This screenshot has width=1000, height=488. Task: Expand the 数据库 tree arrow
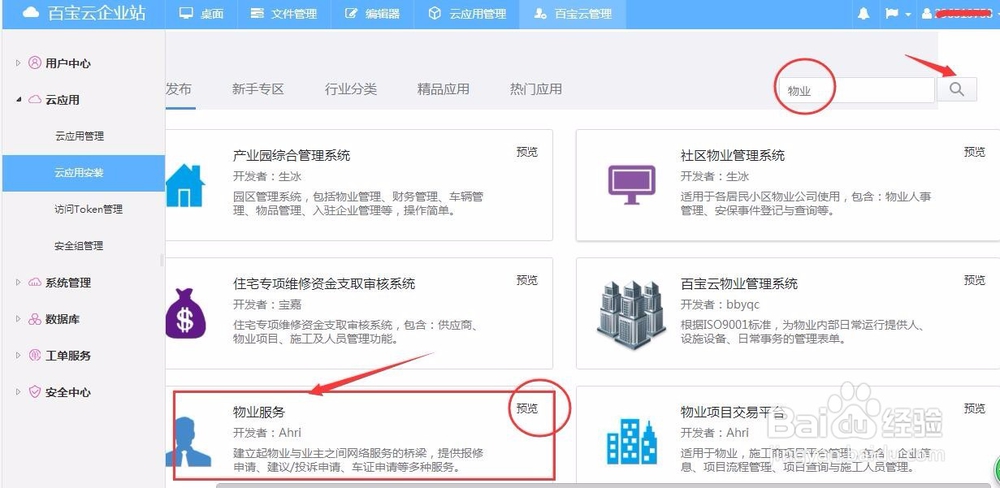point(18,319)
